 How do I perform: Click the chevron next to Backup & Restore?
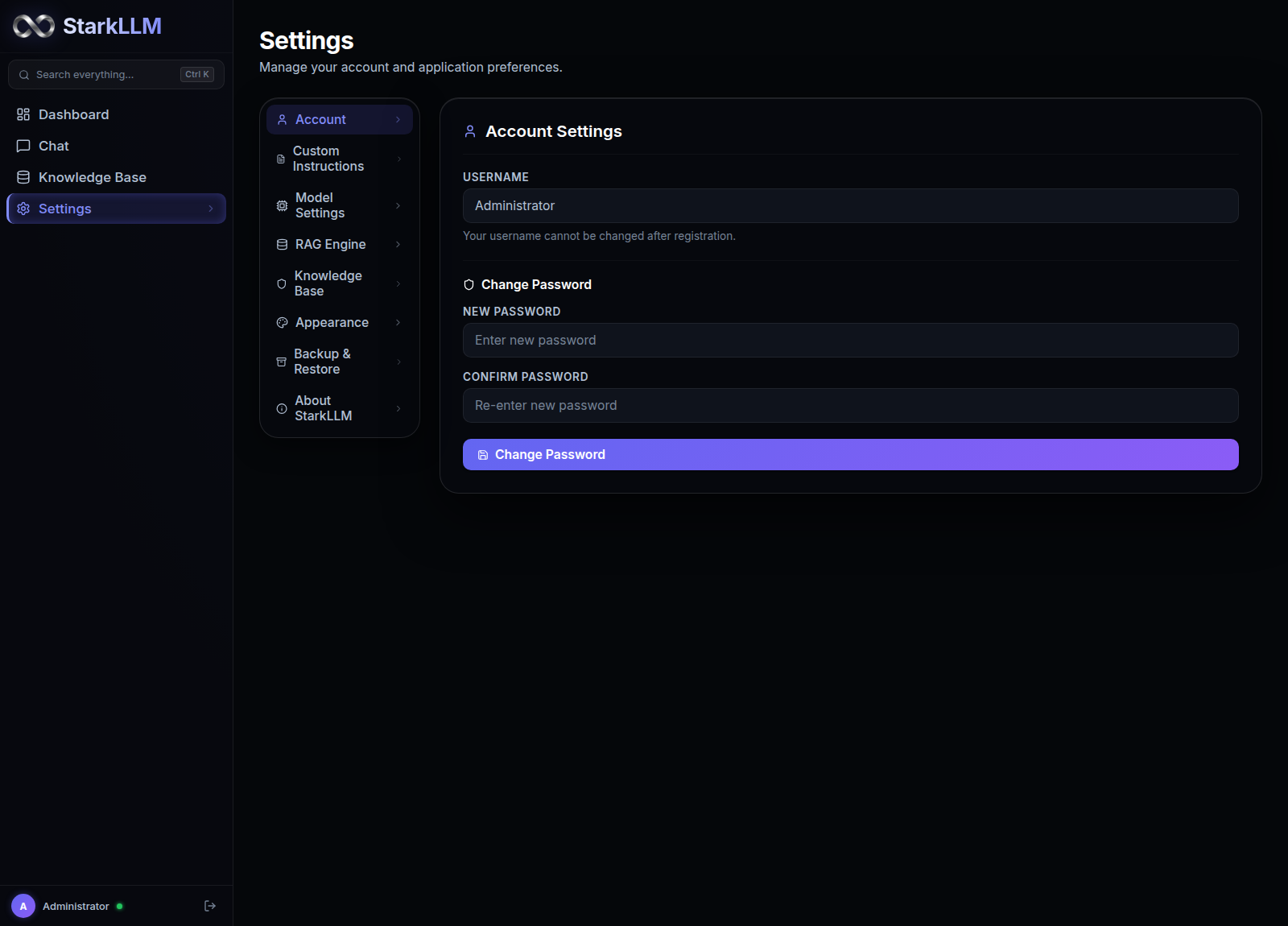pos(398,362)
